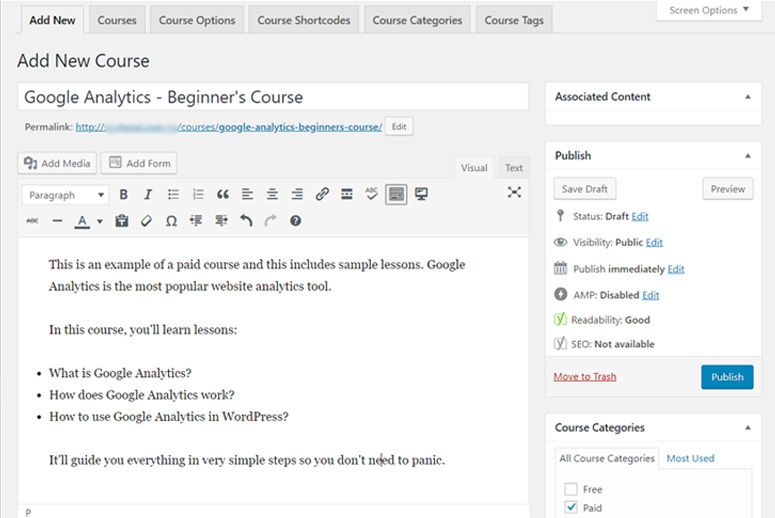Screen dimensions: 775x518
Task: Click the Add Media button
Action: [57, 163]
